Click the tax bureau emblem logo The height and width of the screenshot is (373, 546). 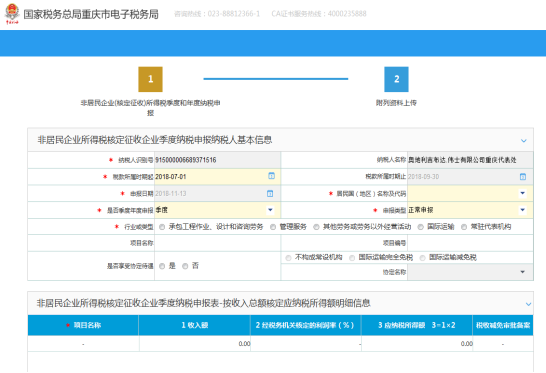pyautogui.click(x=12, y=14)
